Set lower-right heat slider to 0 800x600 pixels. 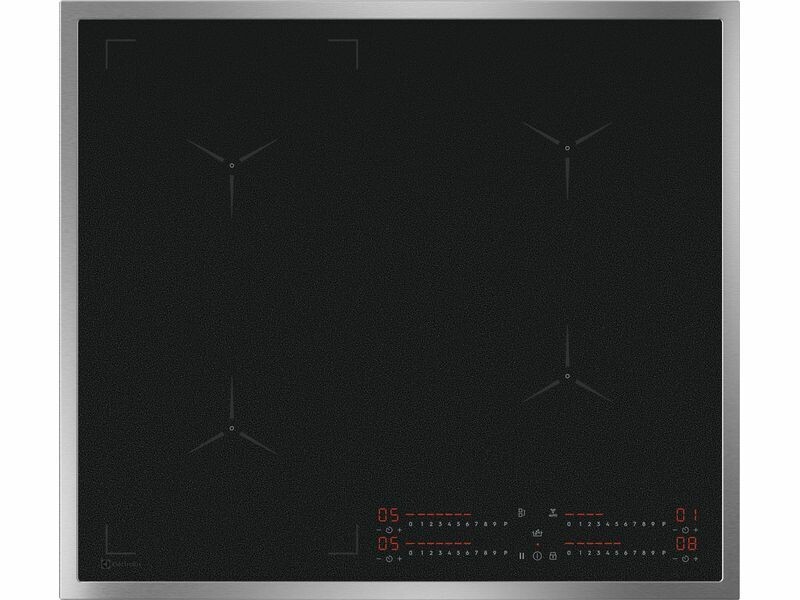point(569,551)
